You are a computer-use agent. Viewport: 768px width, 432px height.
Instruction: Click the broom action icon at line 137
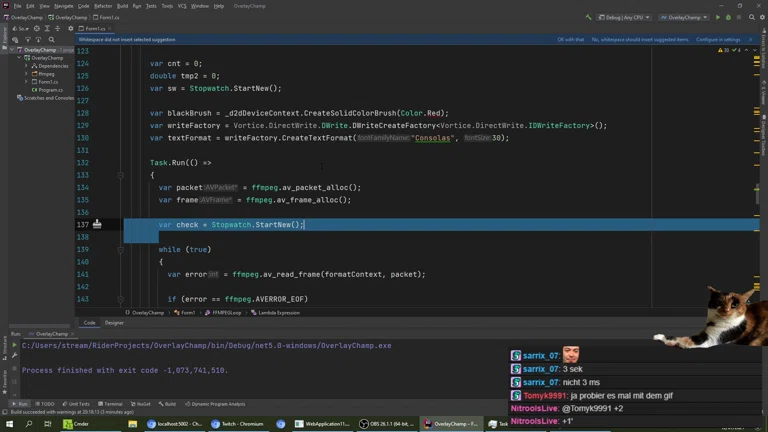(97, 224)
